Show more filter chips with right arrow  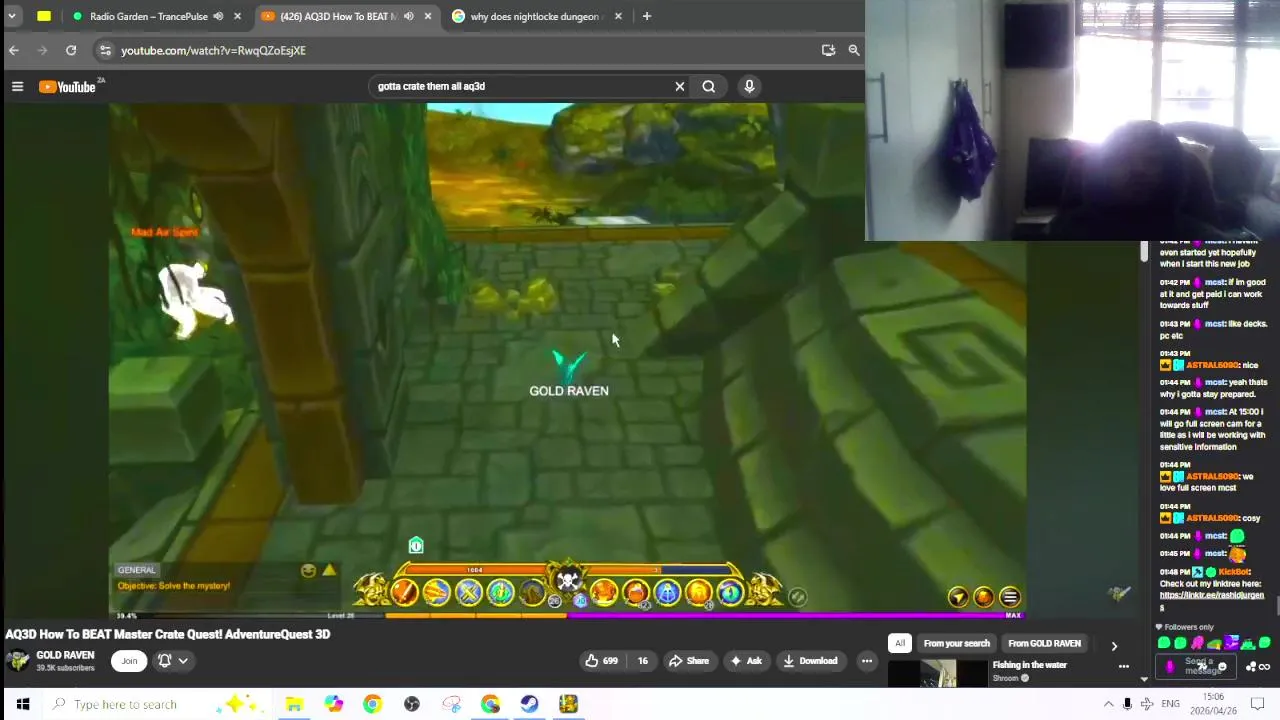1114,646
